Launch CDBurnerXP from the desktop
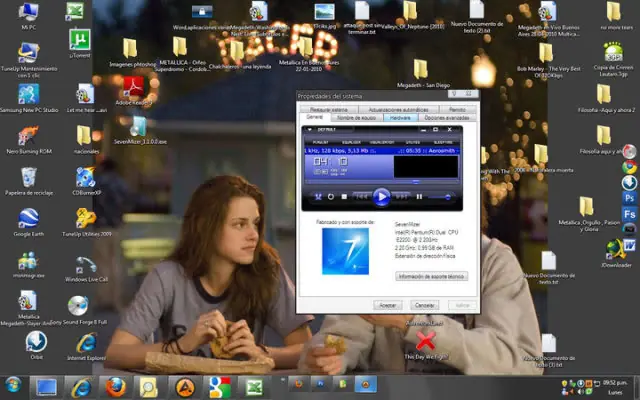 tap(86, 177)
